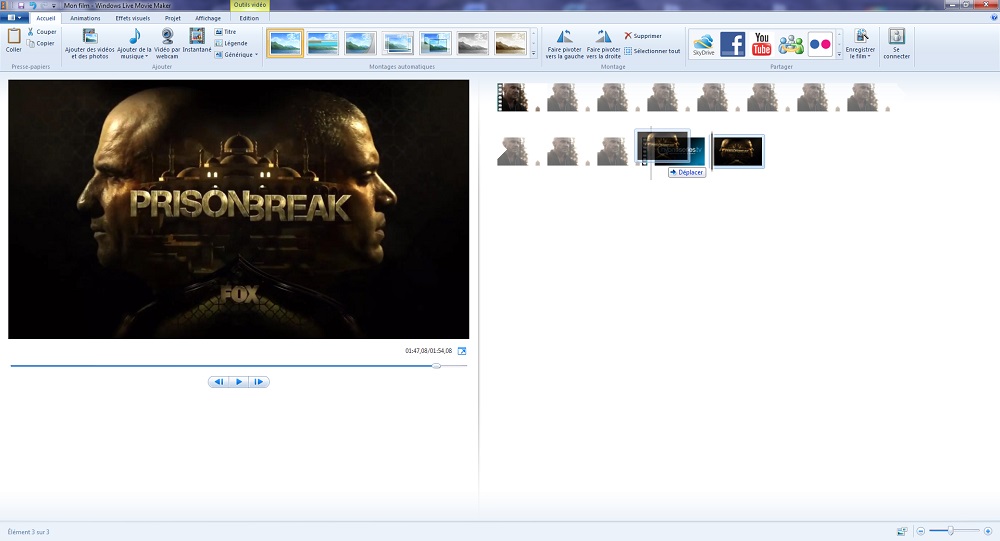1000x541 pixels.
Task: Share film on Flickr
Action: coord(820,44)
